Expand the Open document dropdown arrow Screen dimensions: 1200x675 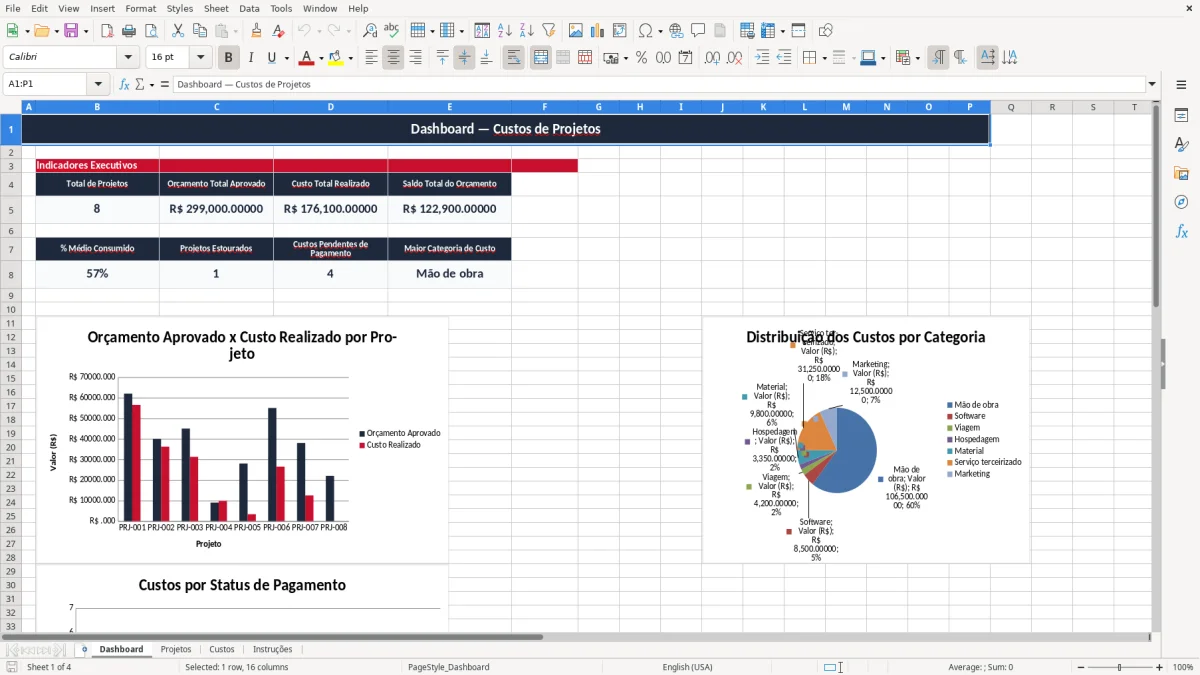click(57, 31)
